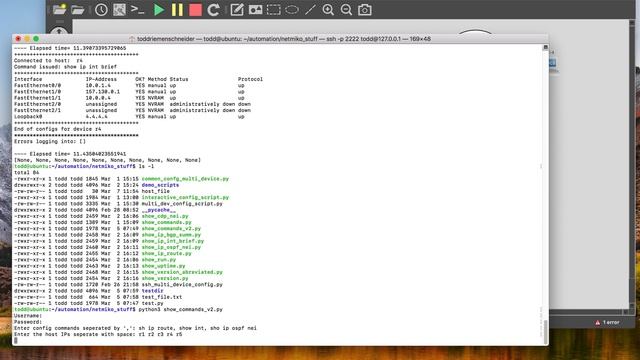640x360 pixels.
Task: Click the file name show_version_abbreviated.py
Action: coord(182,272)
